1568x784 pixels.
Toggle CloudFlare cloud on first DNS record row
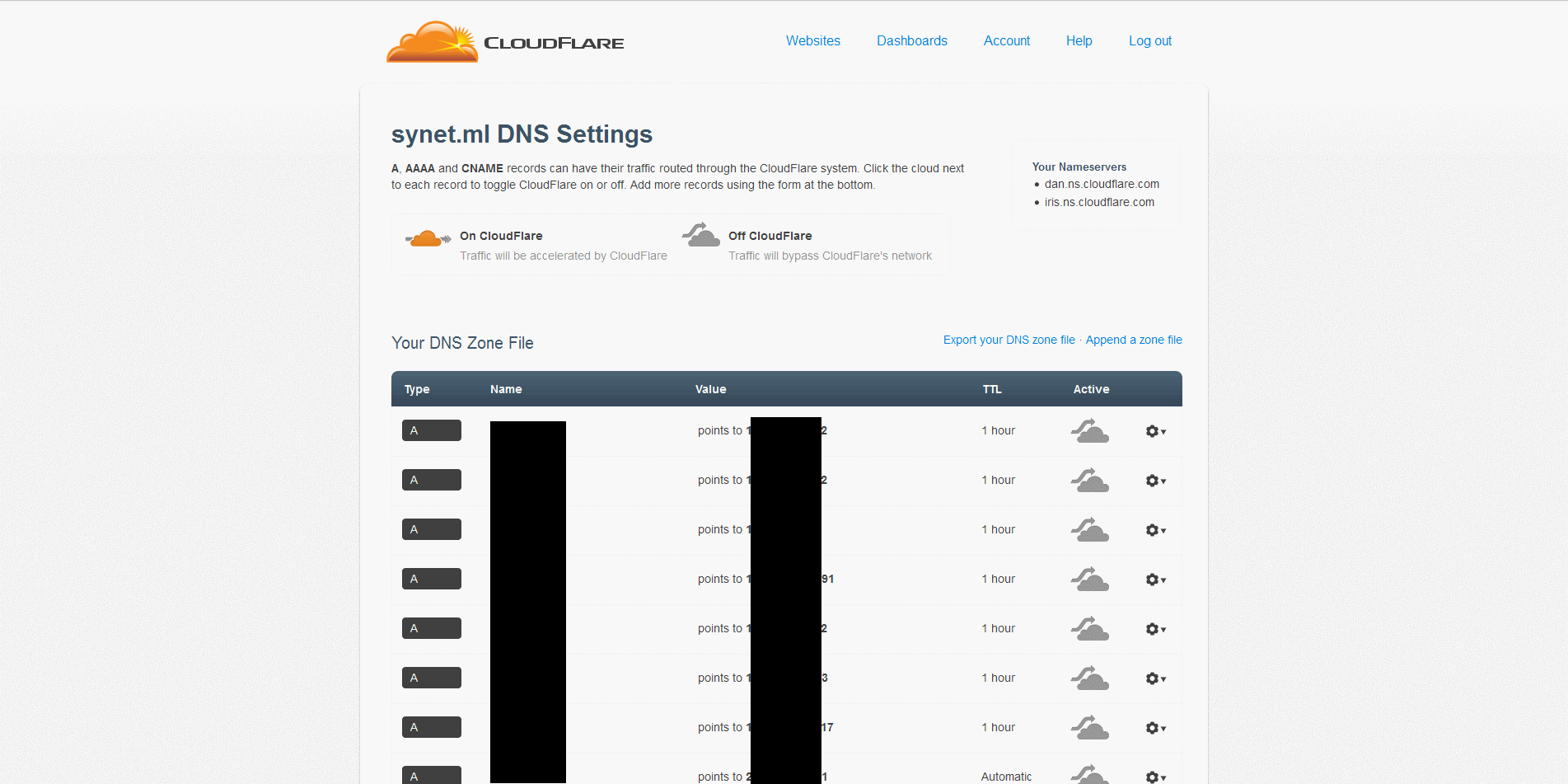pos(1089,431)
